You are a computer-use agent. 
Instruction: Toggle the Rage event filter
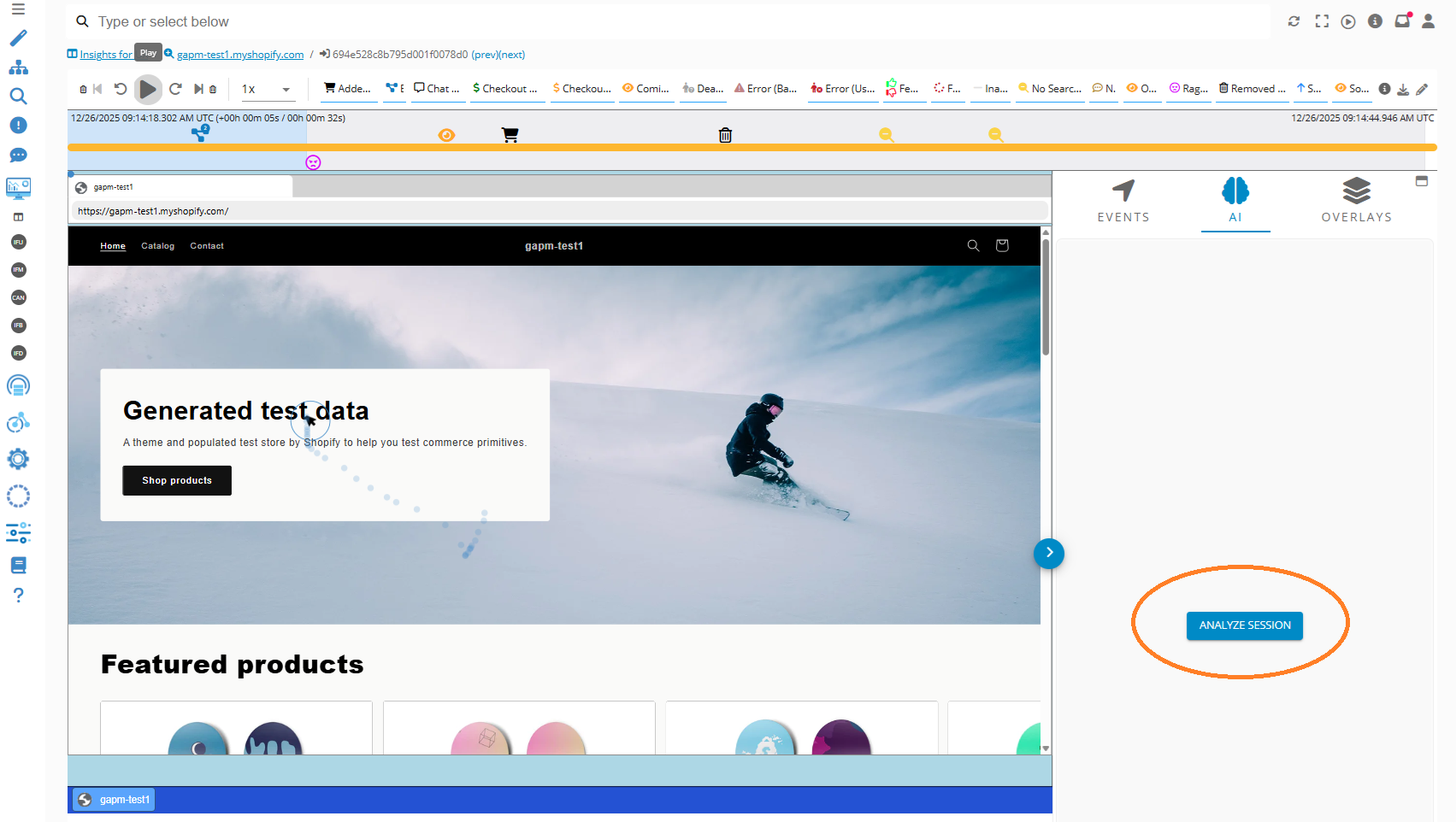[1188, 89]
